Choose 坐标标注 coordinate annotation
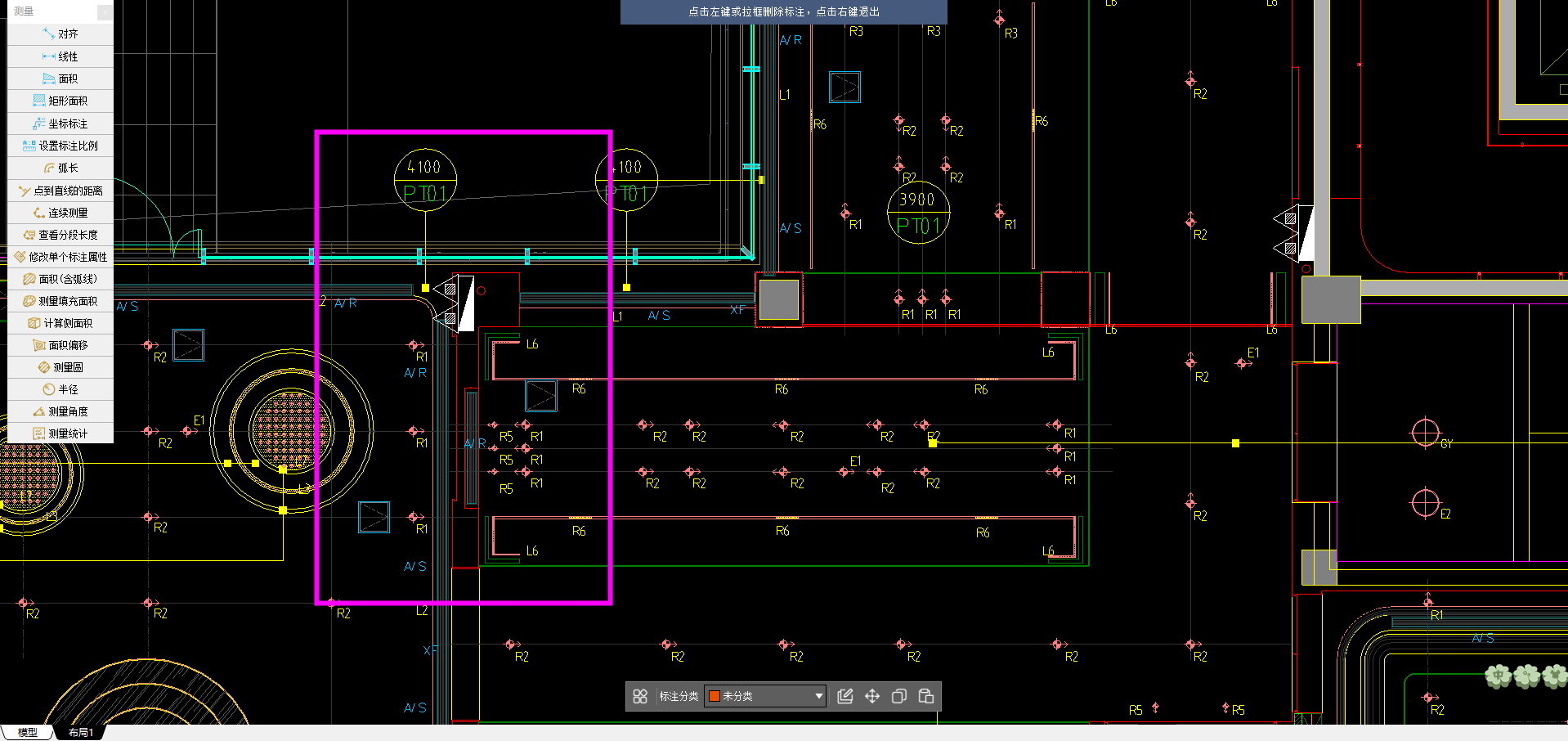The image size is (1568, 741). (60, 123)
